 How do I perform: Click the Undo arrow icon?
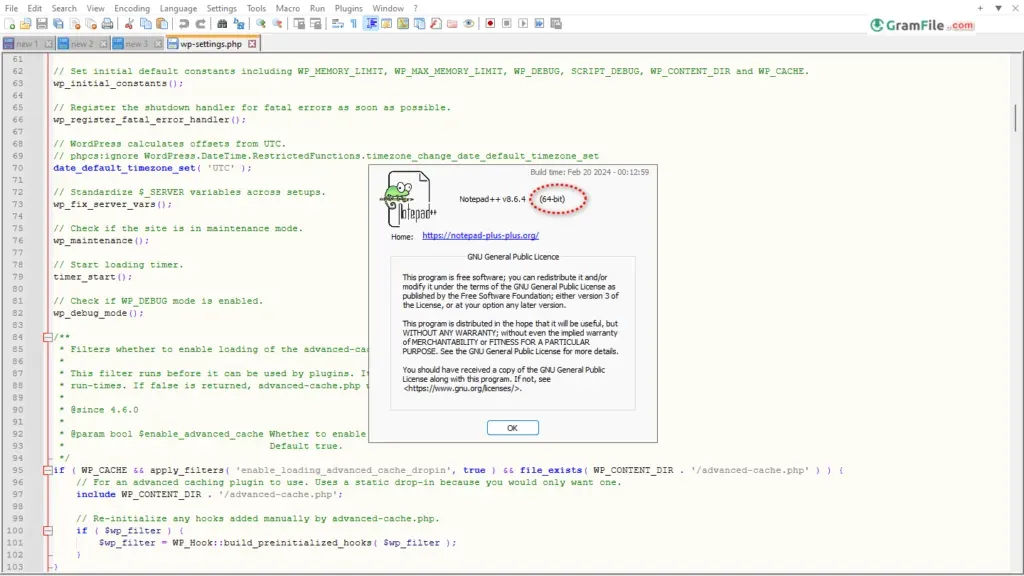[x=184, y=24]
